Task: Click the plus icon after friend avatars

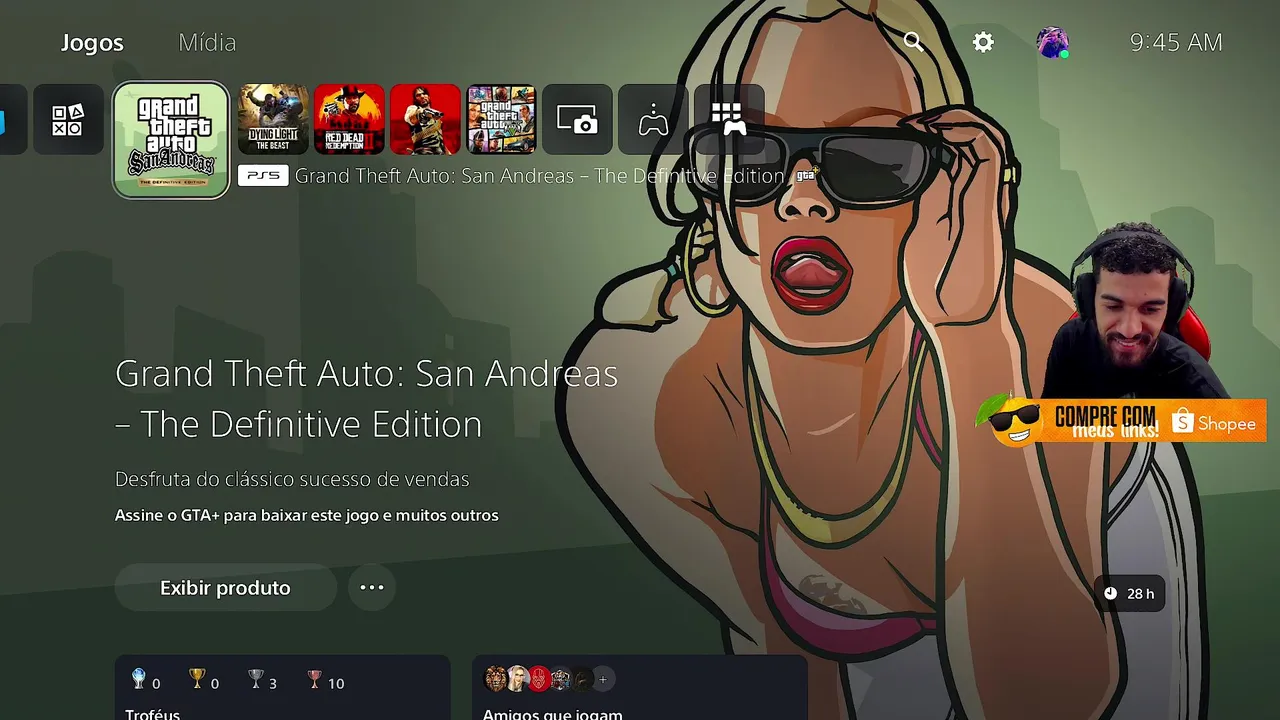Action: [602, 680]
